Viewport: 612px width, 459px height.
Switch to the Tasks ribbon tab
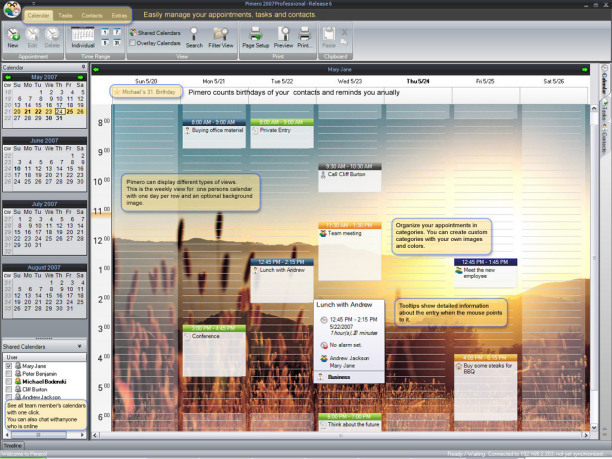coord(65,16)
